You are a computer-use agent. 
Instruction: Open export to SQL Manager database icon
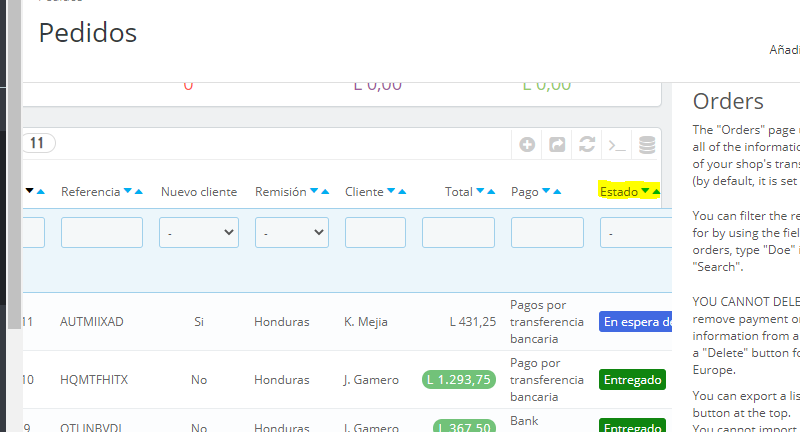point(647,145)
